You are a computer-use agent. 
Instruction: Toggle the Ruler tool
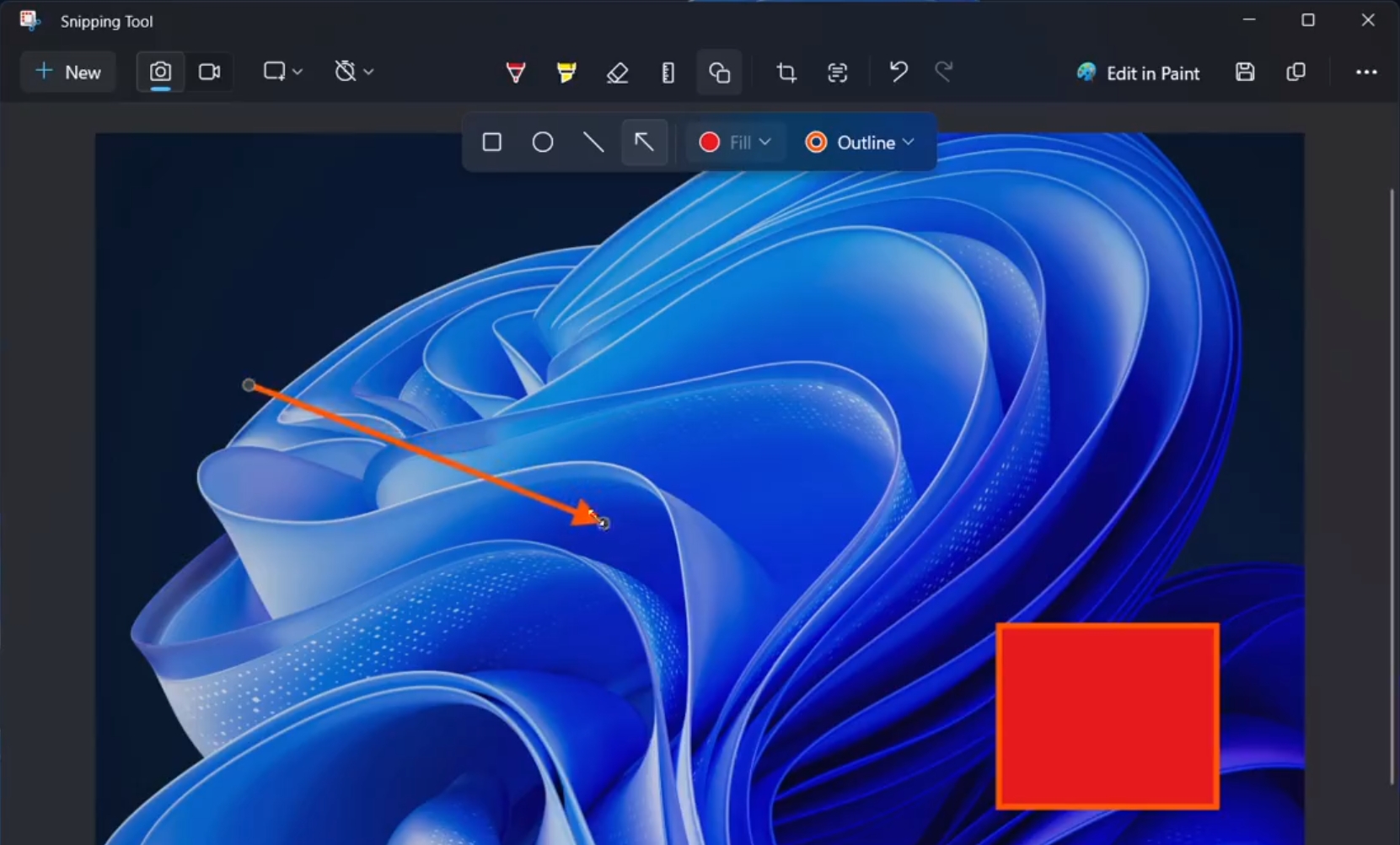668,73
